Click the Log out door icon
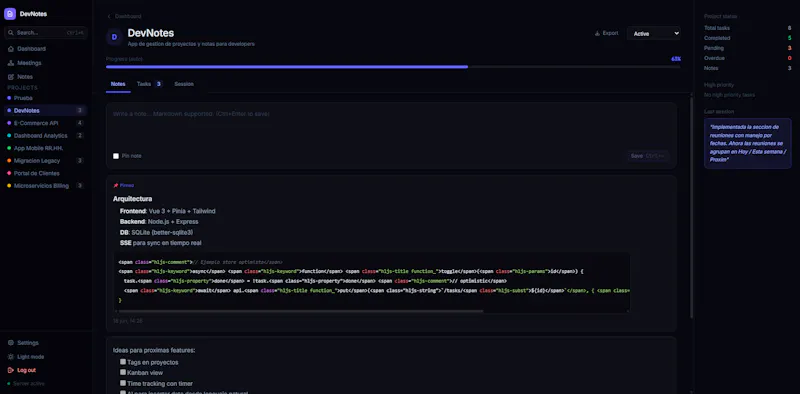Image resolution: width=800 pixels, height=394 pixels. (11, 370)
